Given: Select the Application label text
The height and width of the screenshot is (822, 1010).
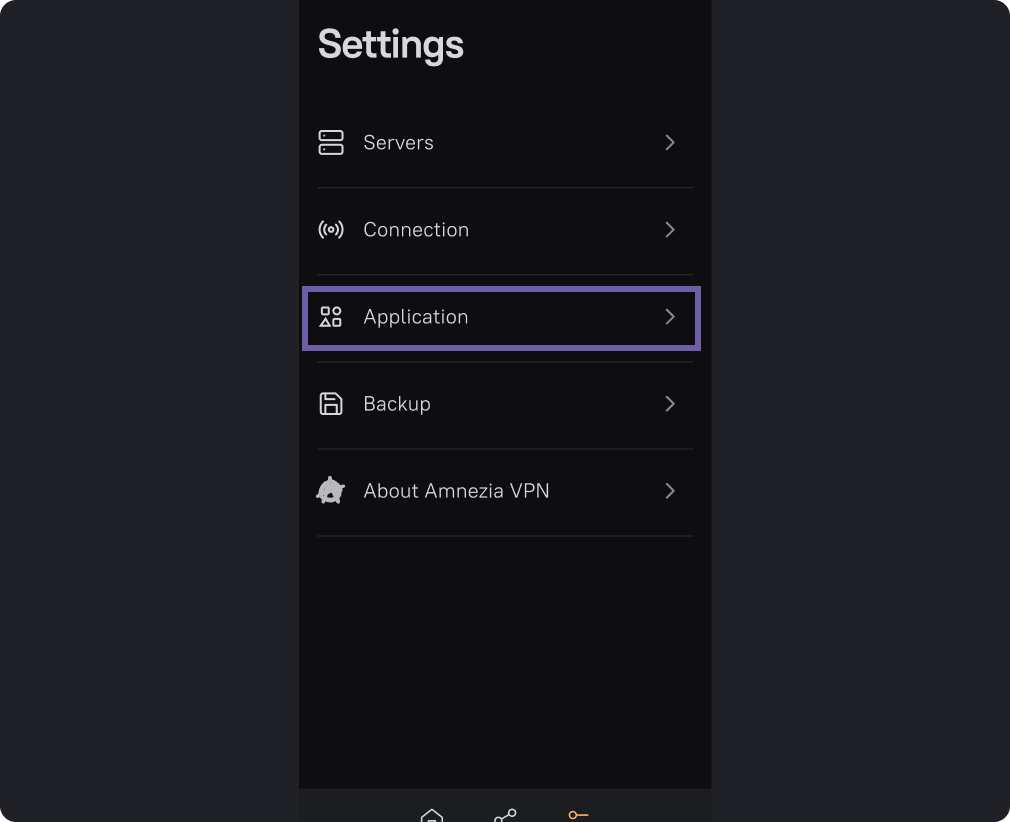Looking at the screenshot, I should click(x=416, y=317).
